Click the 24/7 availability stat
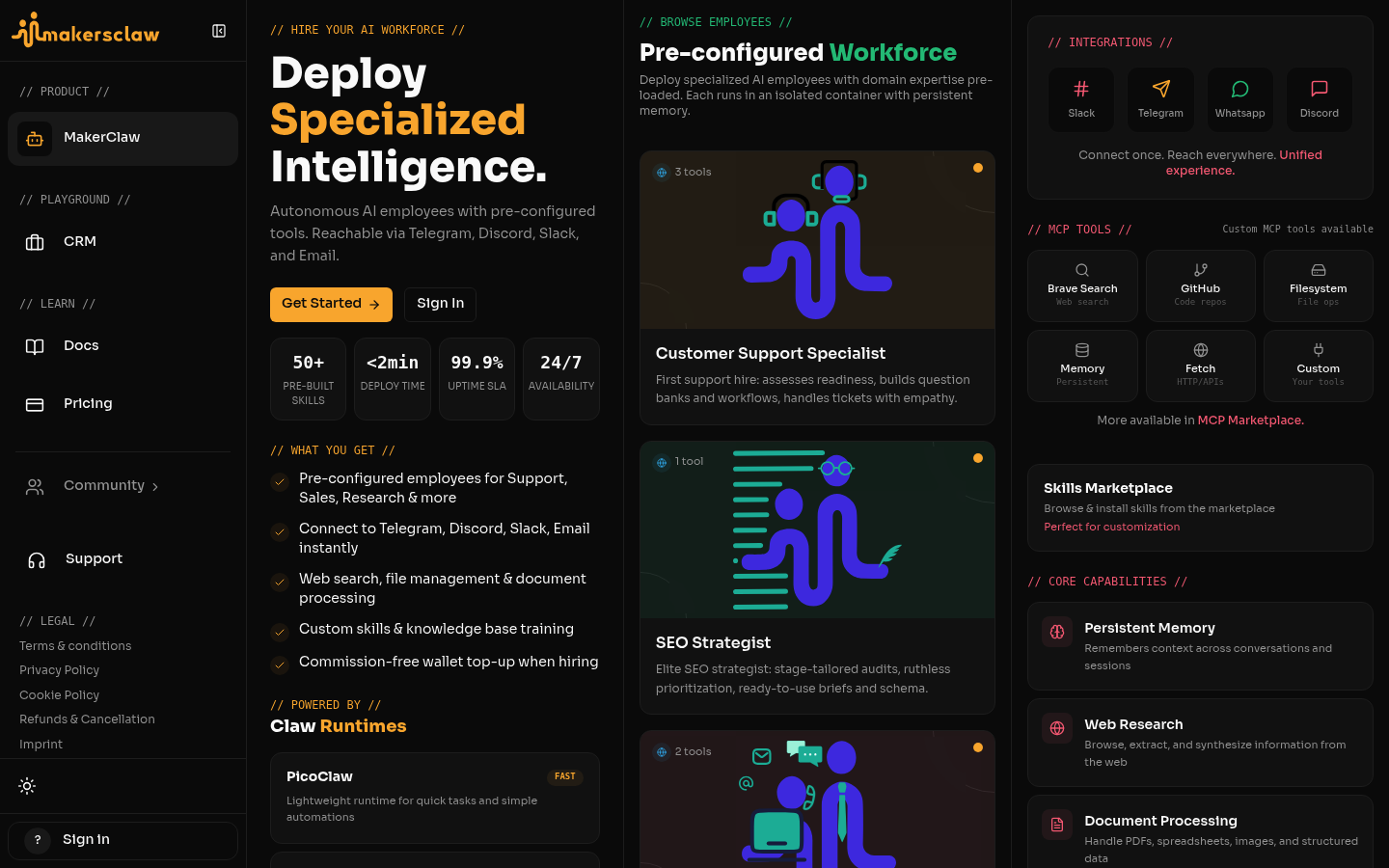1389x868 pixels. 561,379
